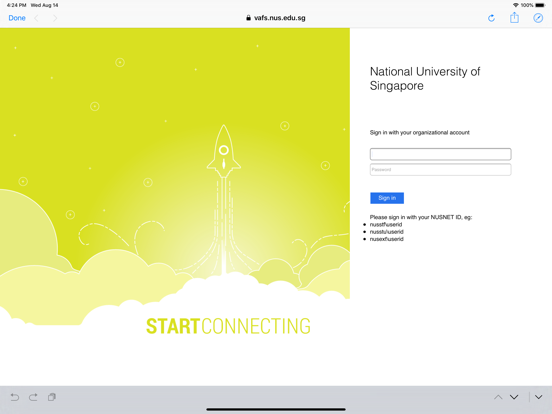
Task: Tap the Done button in browser bar
Action: coord(17,18)
